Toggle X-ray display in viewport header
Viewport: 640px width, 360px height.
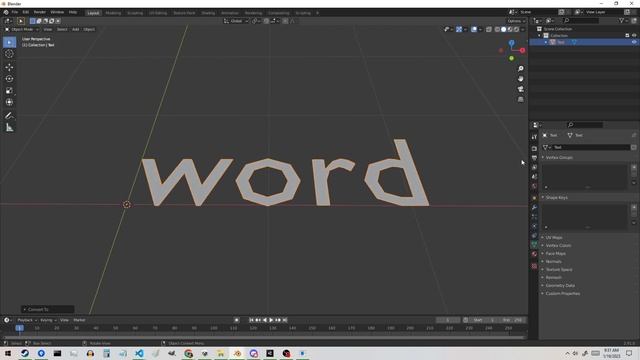[x=489, y=29]
